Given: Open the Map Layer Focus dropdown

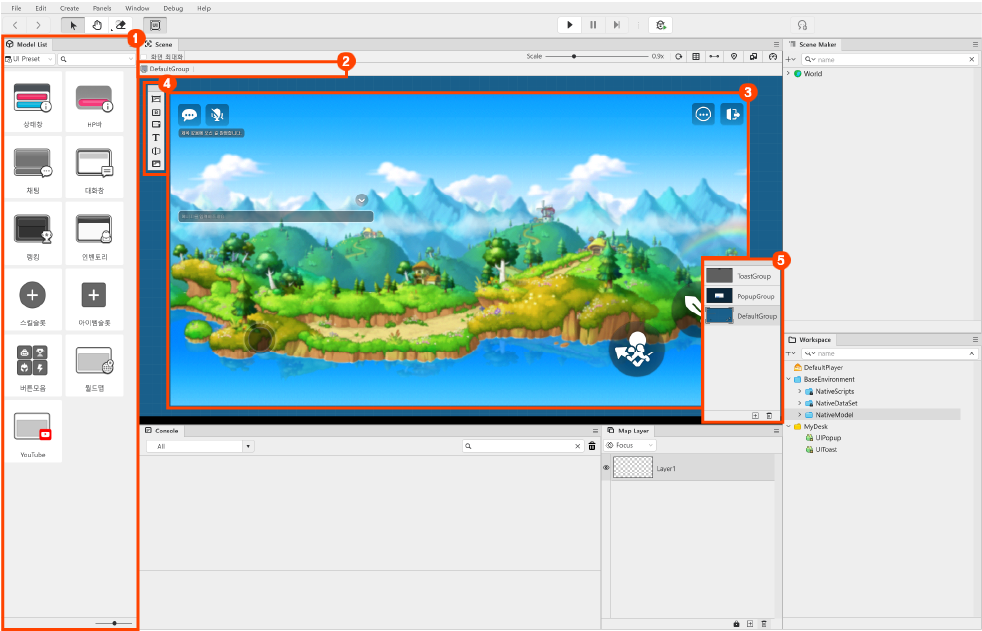Looking at the screenshot, I should point(629,445).
